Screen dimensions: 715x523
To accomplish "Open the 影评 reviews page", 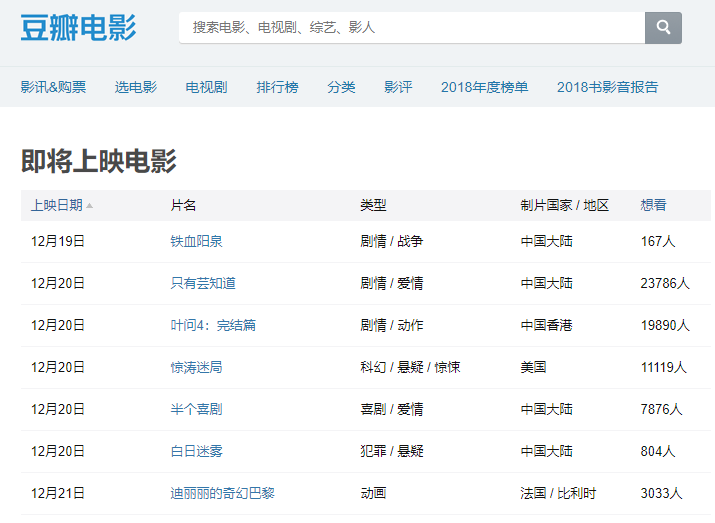I will tap(398, 87).
